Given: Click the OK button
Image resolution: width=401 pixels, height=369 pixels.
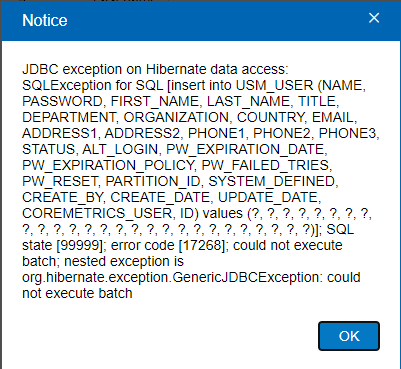Looking at the screenshot, I should (349, 336).
